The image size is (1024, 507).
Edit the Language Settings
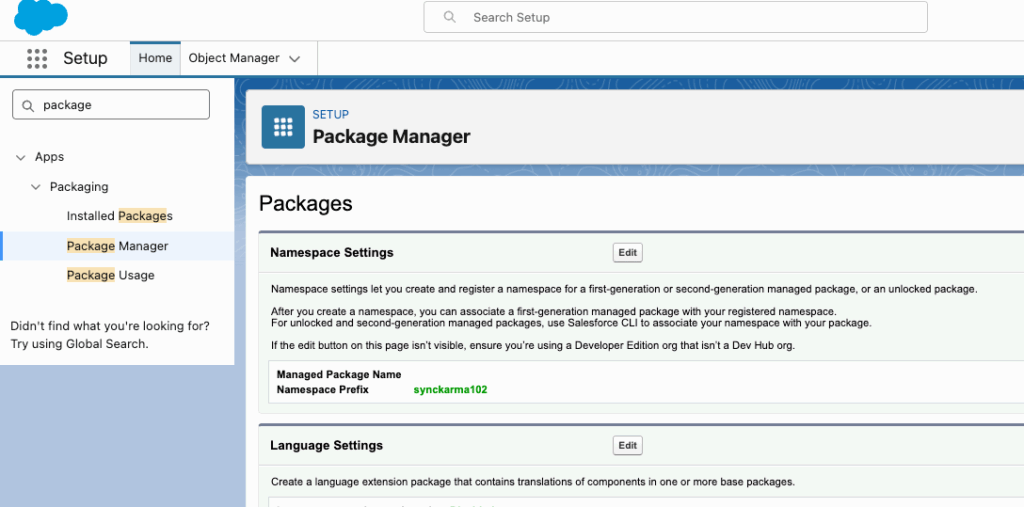[x=628, y=446]
